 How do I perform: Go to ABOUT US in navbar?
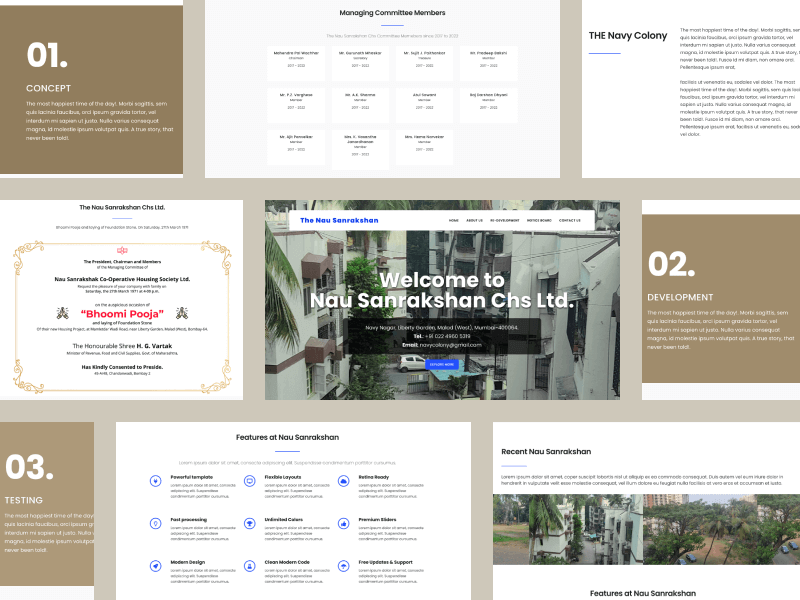(x=474, y=220)
